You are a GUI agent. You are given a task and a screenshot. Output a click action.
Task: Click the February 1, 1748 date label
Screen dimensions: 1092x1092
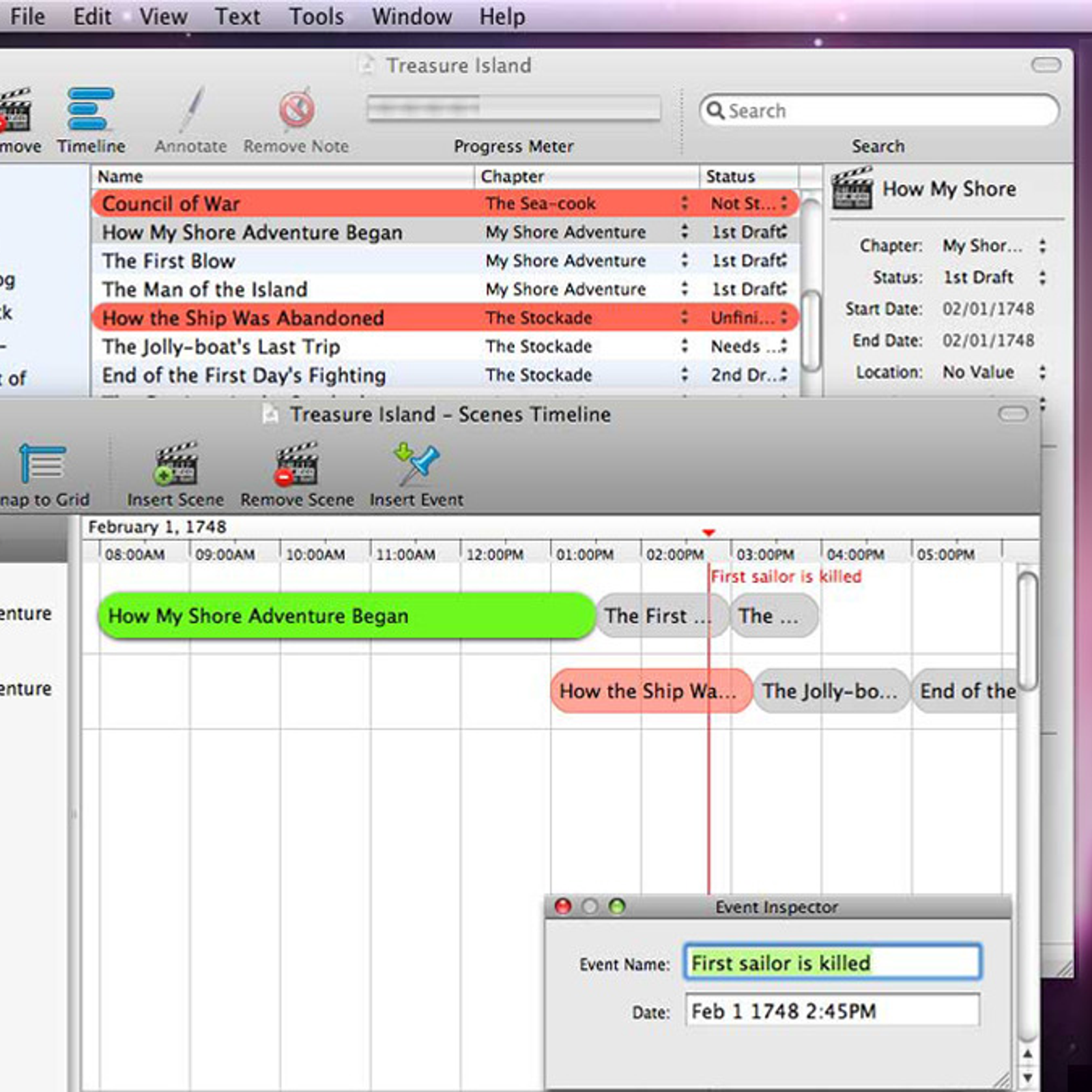pos(157,527)
